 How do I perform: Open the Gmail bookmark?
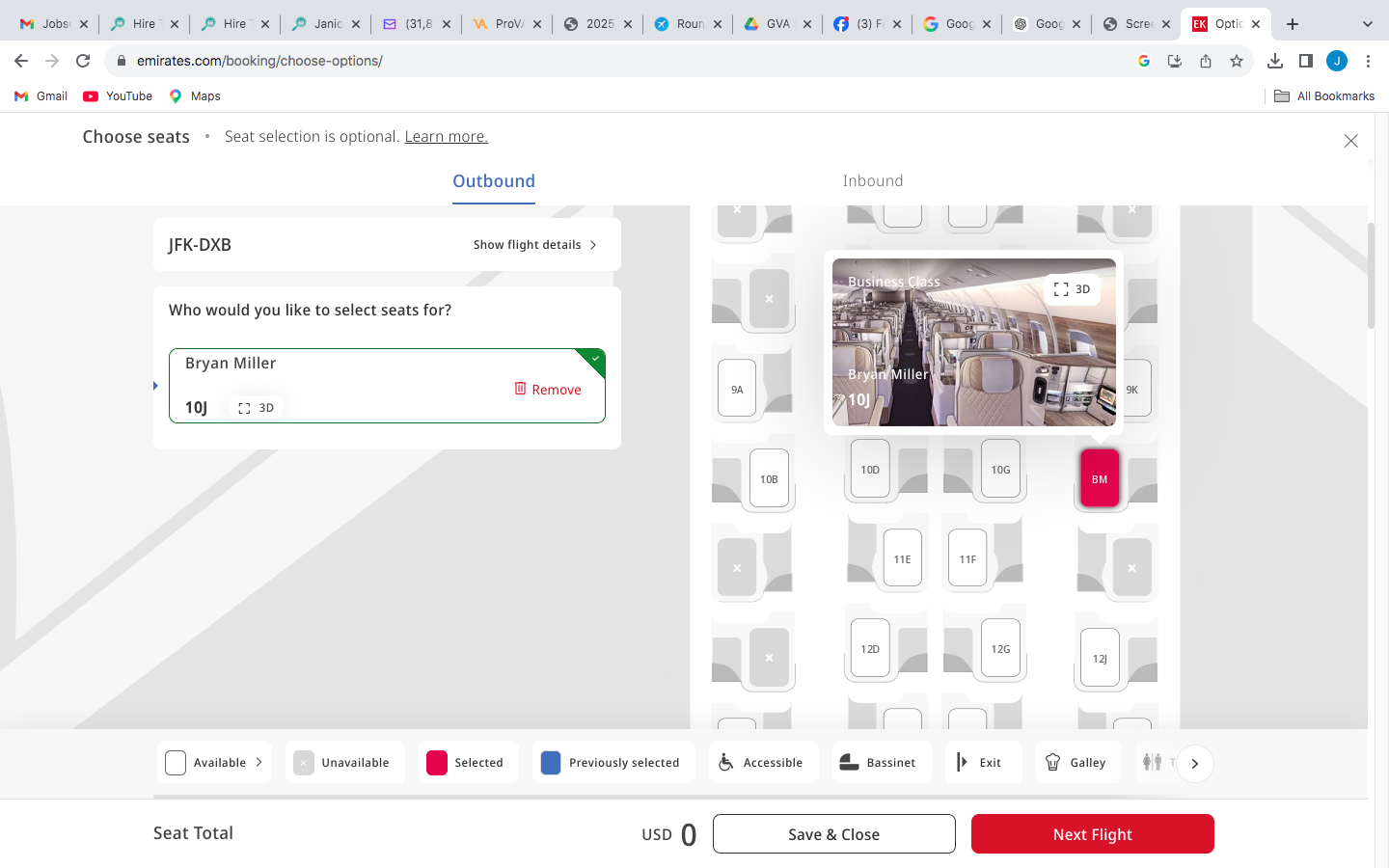coord(41,96)
